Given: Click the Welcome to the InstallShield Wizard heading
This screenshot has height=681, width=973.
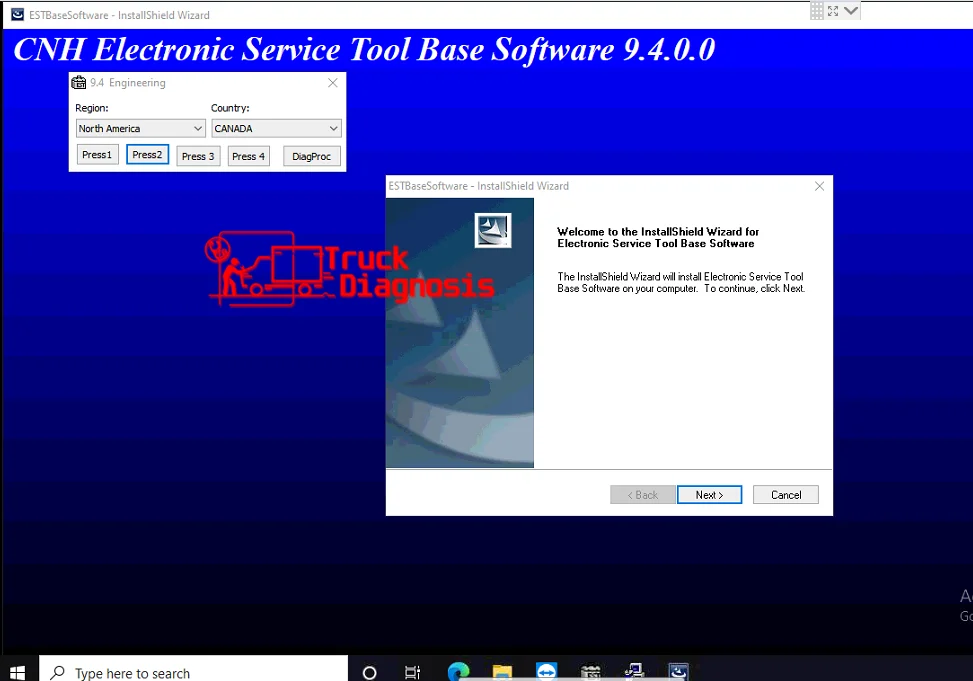Looking at the screenshot, I should 658,237.
